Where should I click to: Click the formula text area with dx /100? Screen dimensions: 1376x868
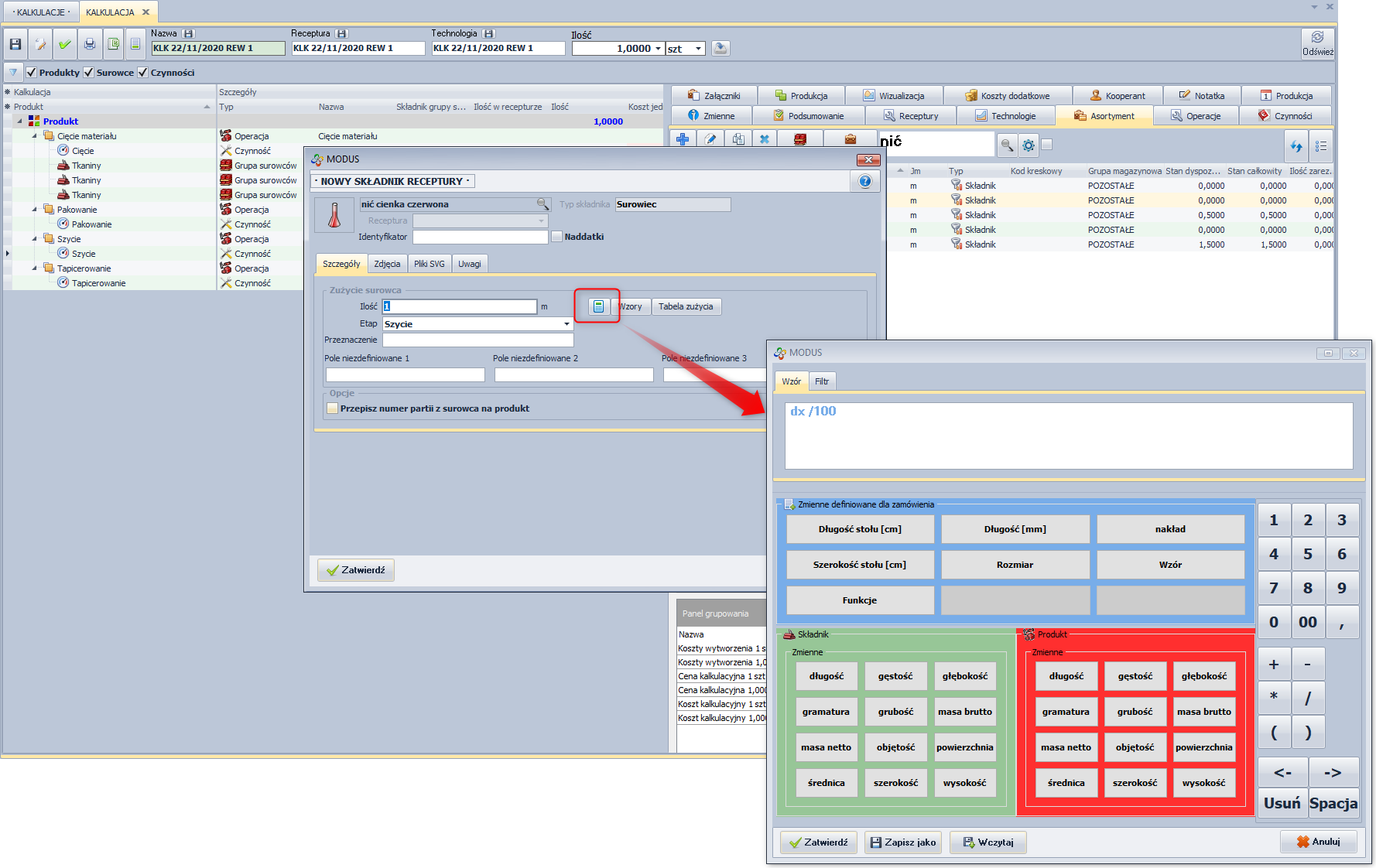pyautogui.click(x=1068, y=436)
